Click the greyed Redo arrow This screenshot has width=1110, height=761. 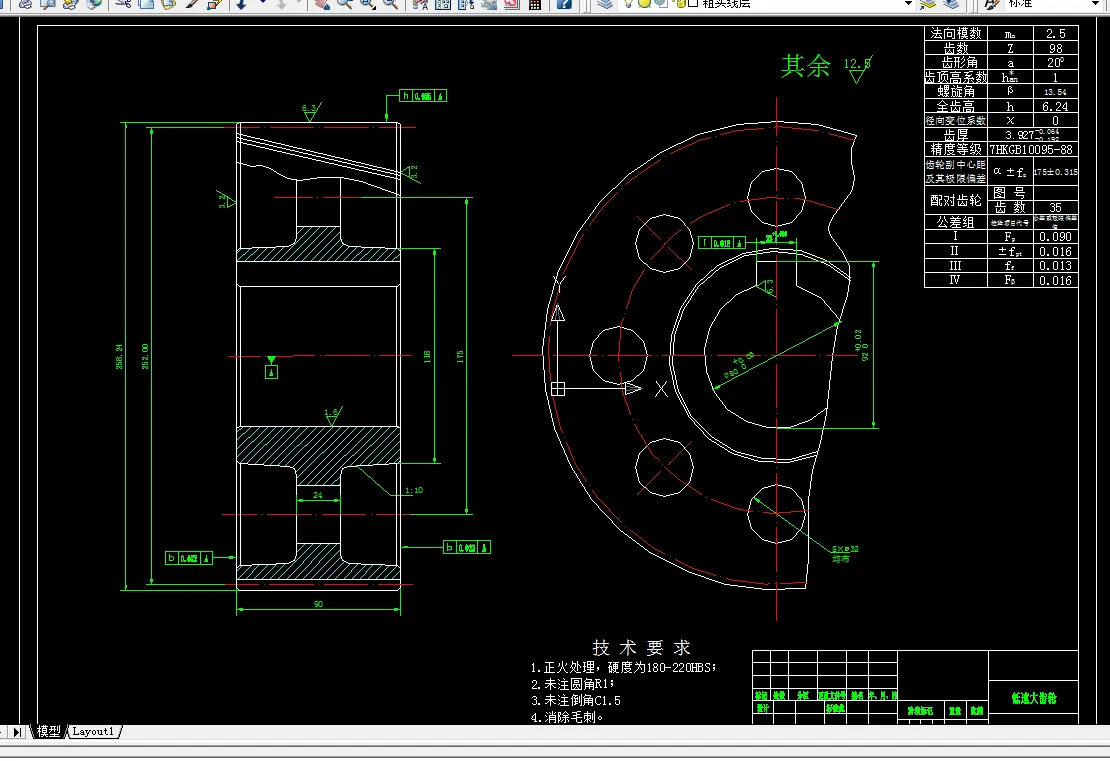click(281, 4)
